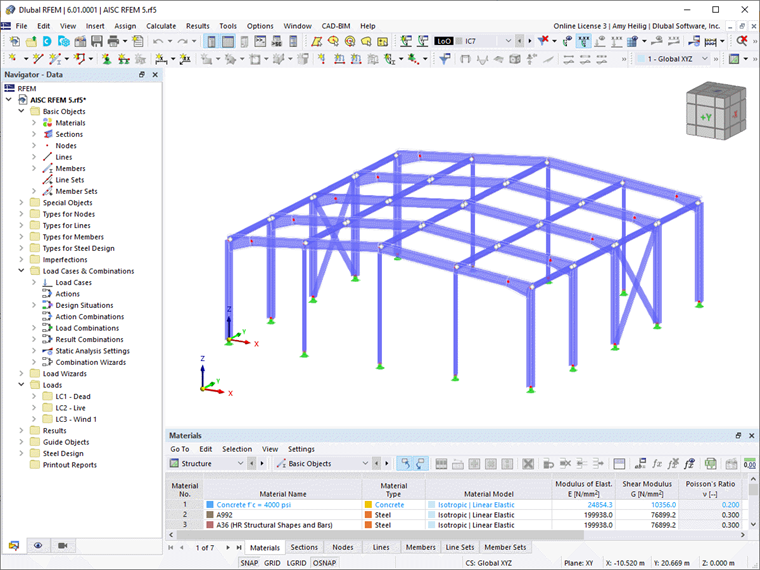Click the New Node tool icon
760x570 pixels.
(13, 59)
